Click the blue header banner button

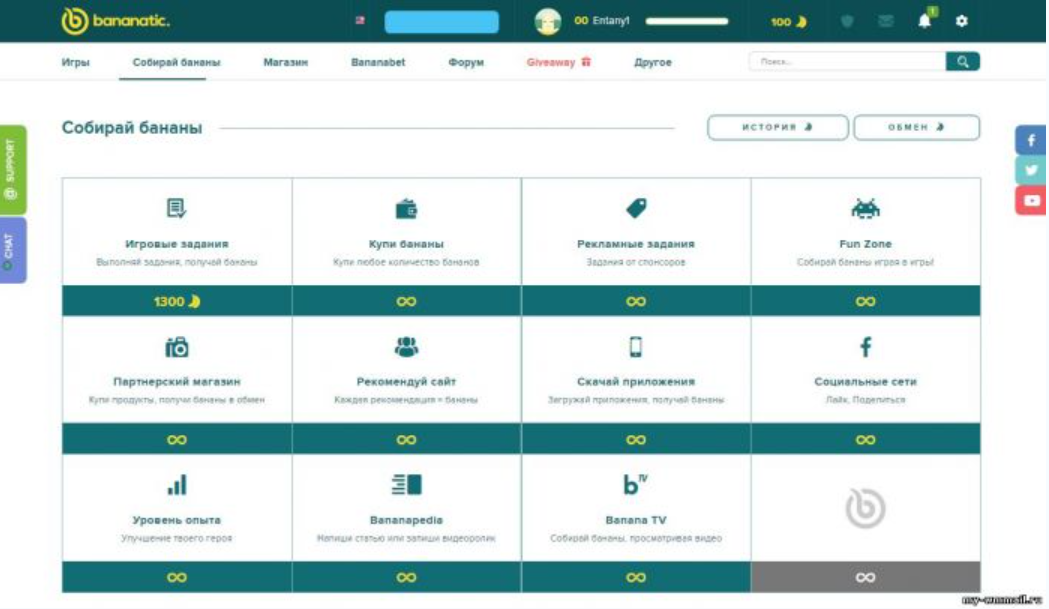coord(442,21)
